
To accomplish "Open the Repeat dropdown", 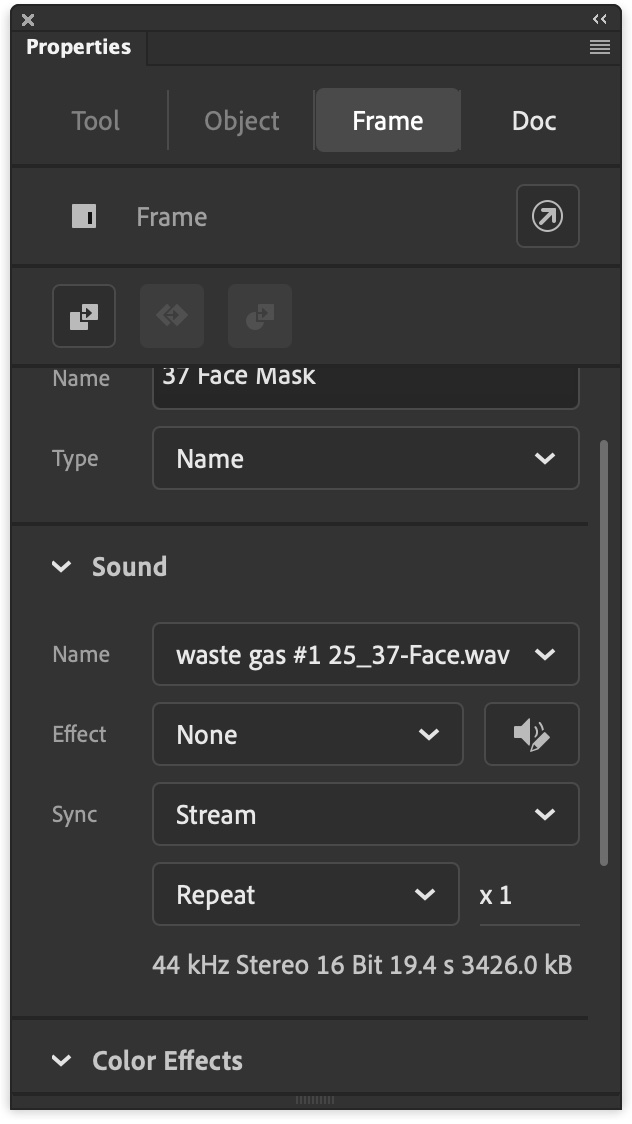I will tap(306, 894).
